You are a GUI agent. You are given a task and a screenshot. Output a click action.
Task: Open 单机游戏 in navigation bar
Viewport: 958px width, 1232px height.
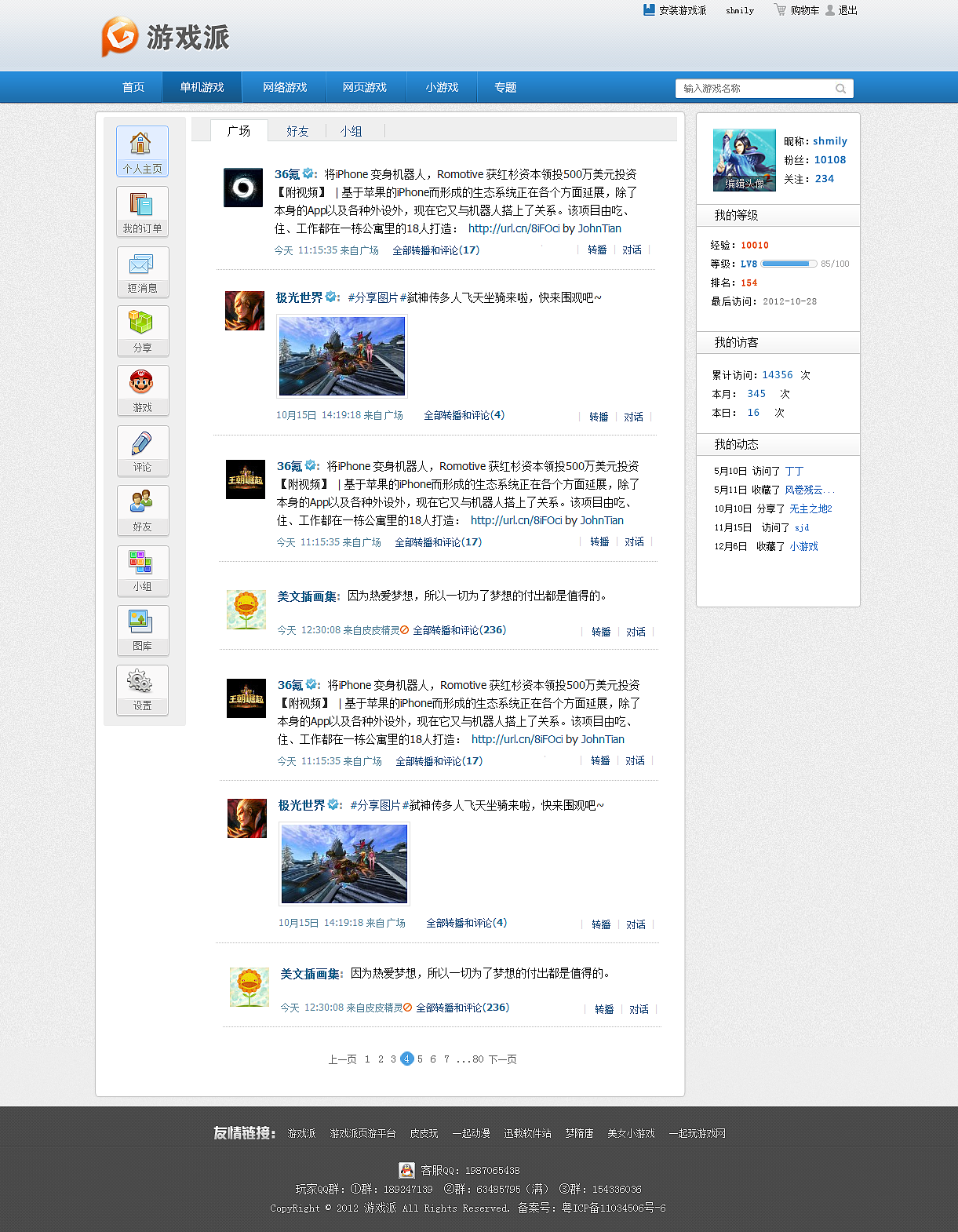click(x=202, y=87)
